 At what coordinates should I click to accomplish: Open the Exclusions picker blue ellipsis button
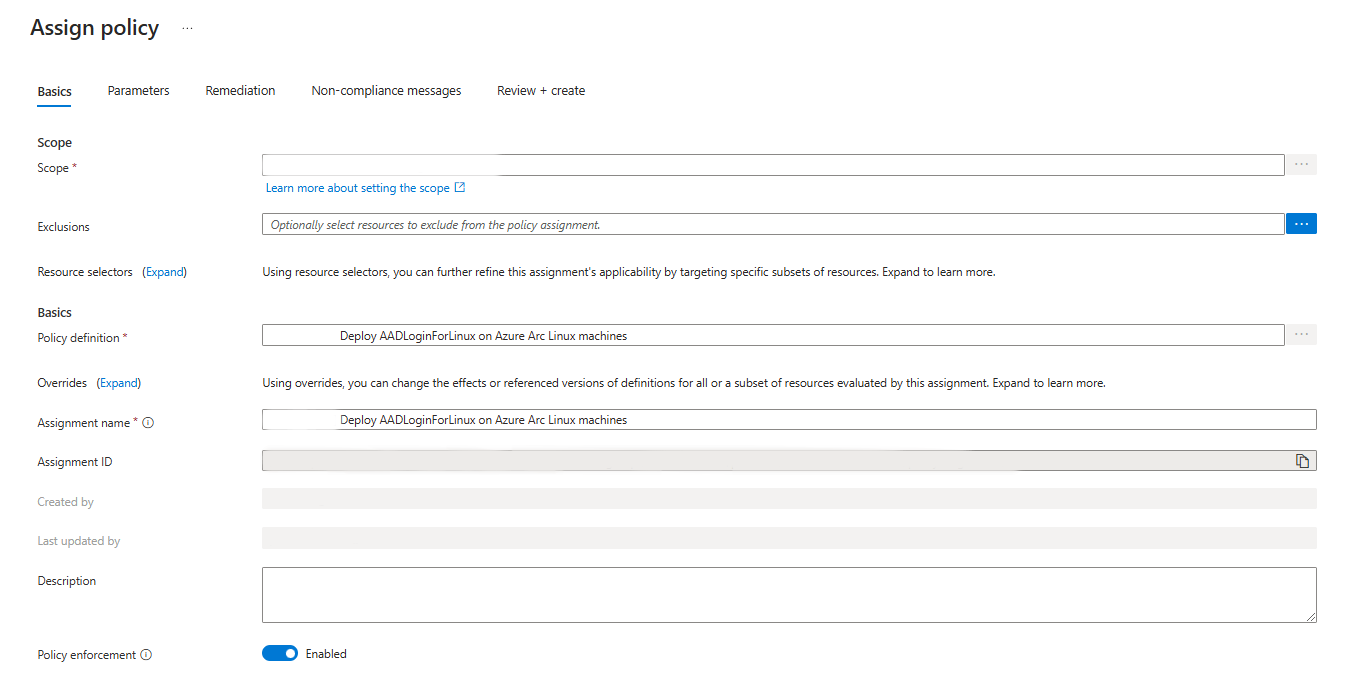click(x=1301, y=224)
